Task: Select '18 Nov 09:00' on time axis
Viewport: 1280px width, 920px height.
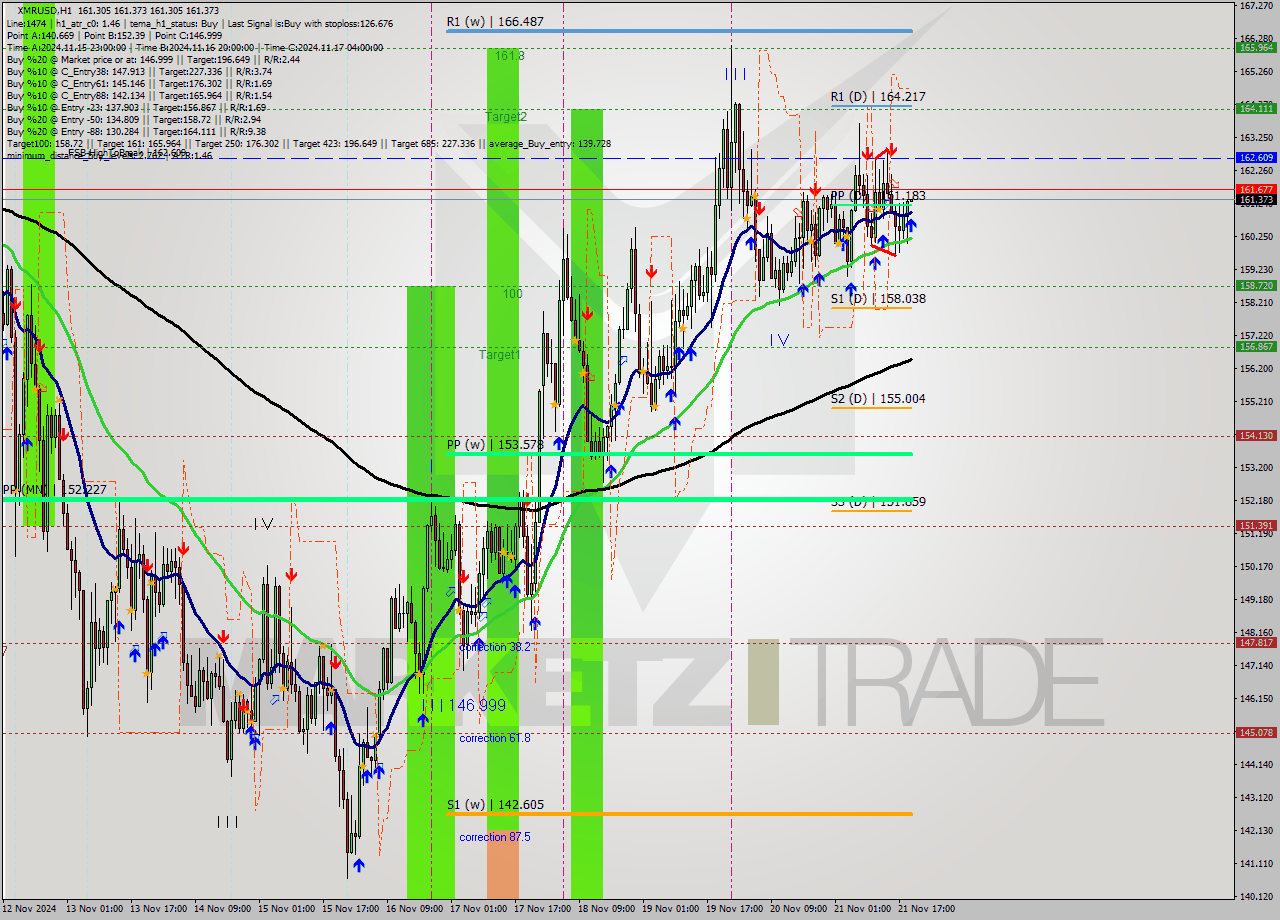Action: click(607, 909)
